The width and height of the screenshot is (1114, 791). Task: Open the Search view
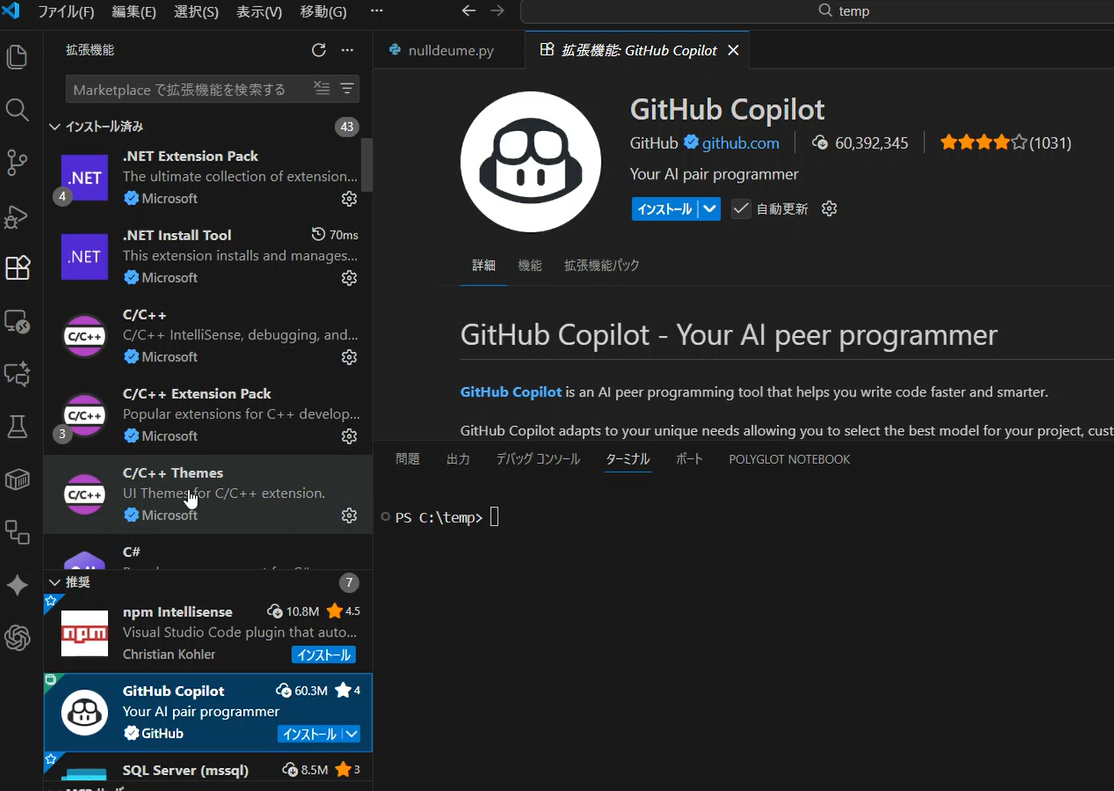point(18,110)
